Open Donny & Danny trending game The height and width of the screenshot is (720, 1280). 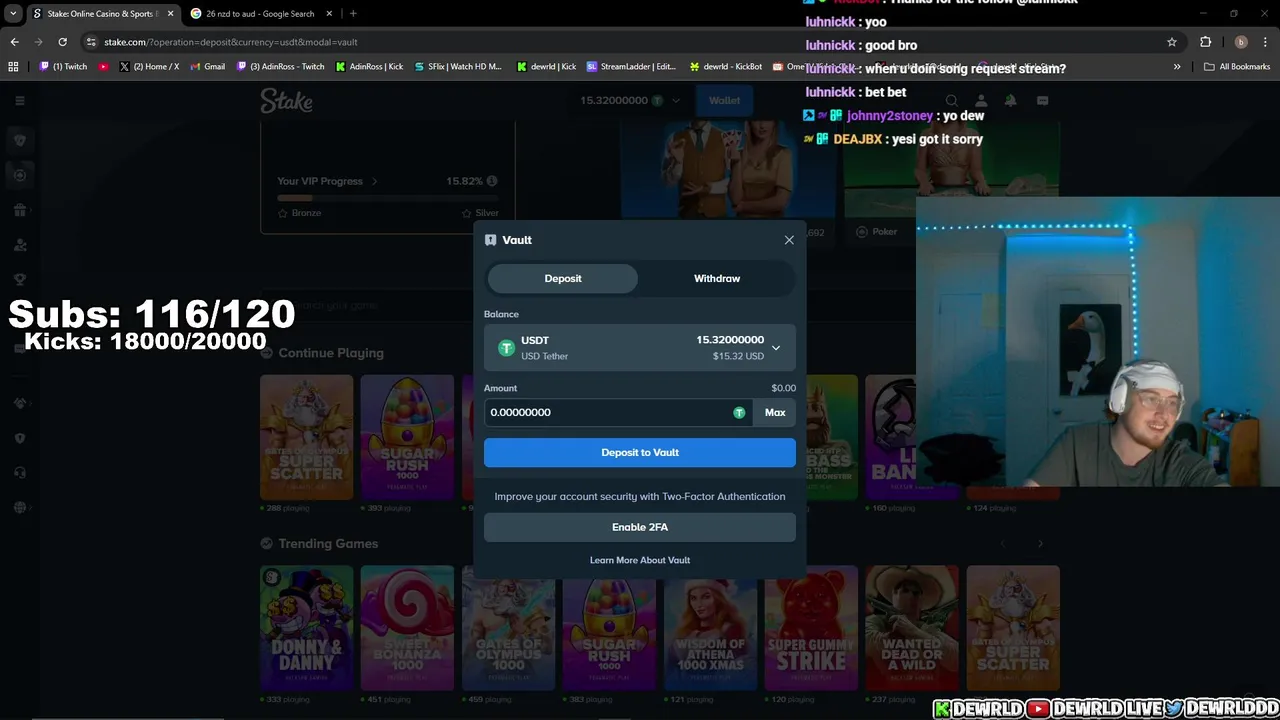(x=306, y=628)
